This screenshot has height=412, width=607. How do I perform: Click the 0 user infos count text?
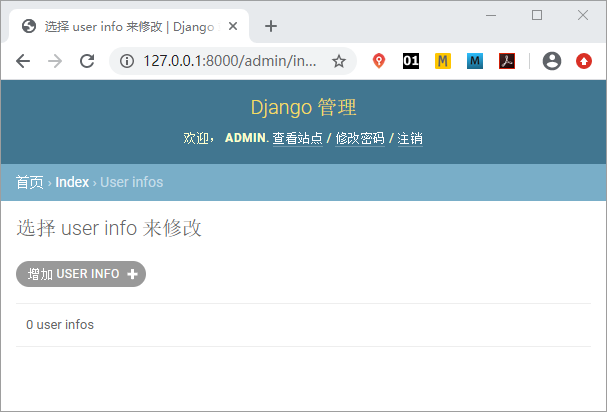tap(60, 324)
